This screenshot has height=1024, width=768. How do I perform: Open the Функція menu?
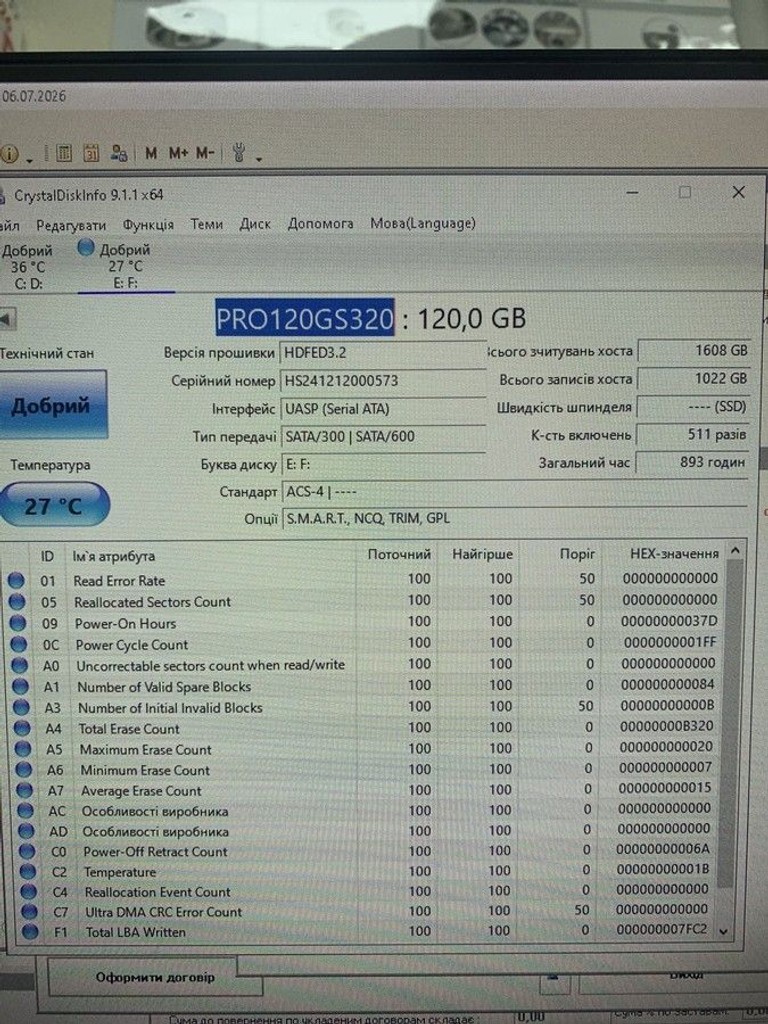point(148,225)
